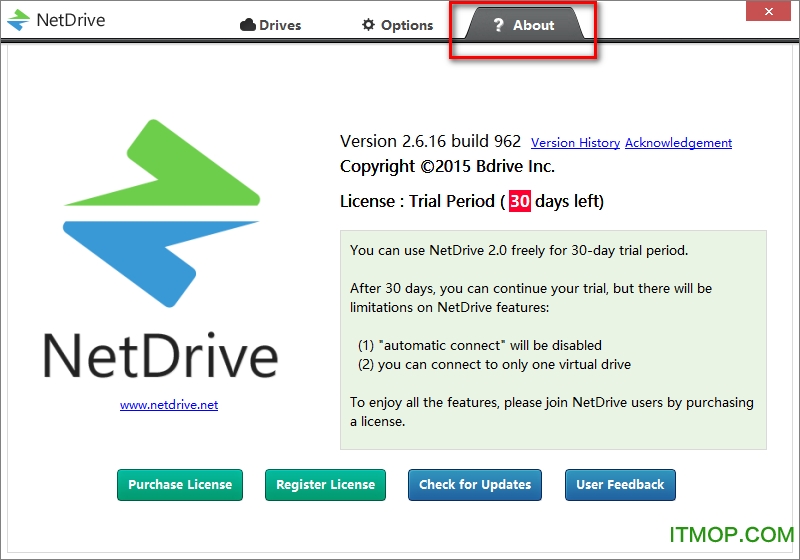Click the small NetDrive logo in title bar
The width and height of the screenshot is (800, 560).
pyautogui.click(x=18, y=20)
